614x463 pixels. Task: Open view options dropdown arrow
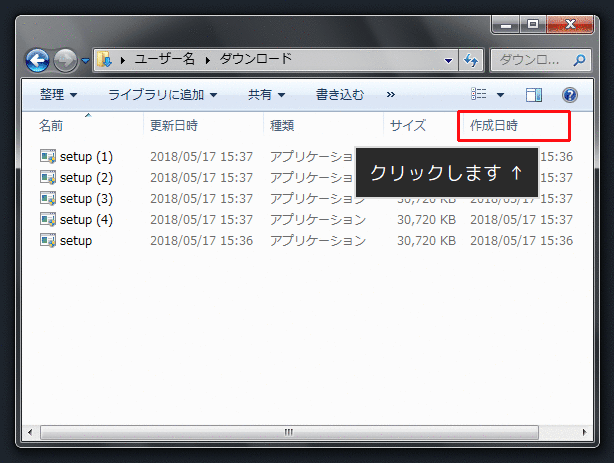pyautogui.click(x=500, y=95)
